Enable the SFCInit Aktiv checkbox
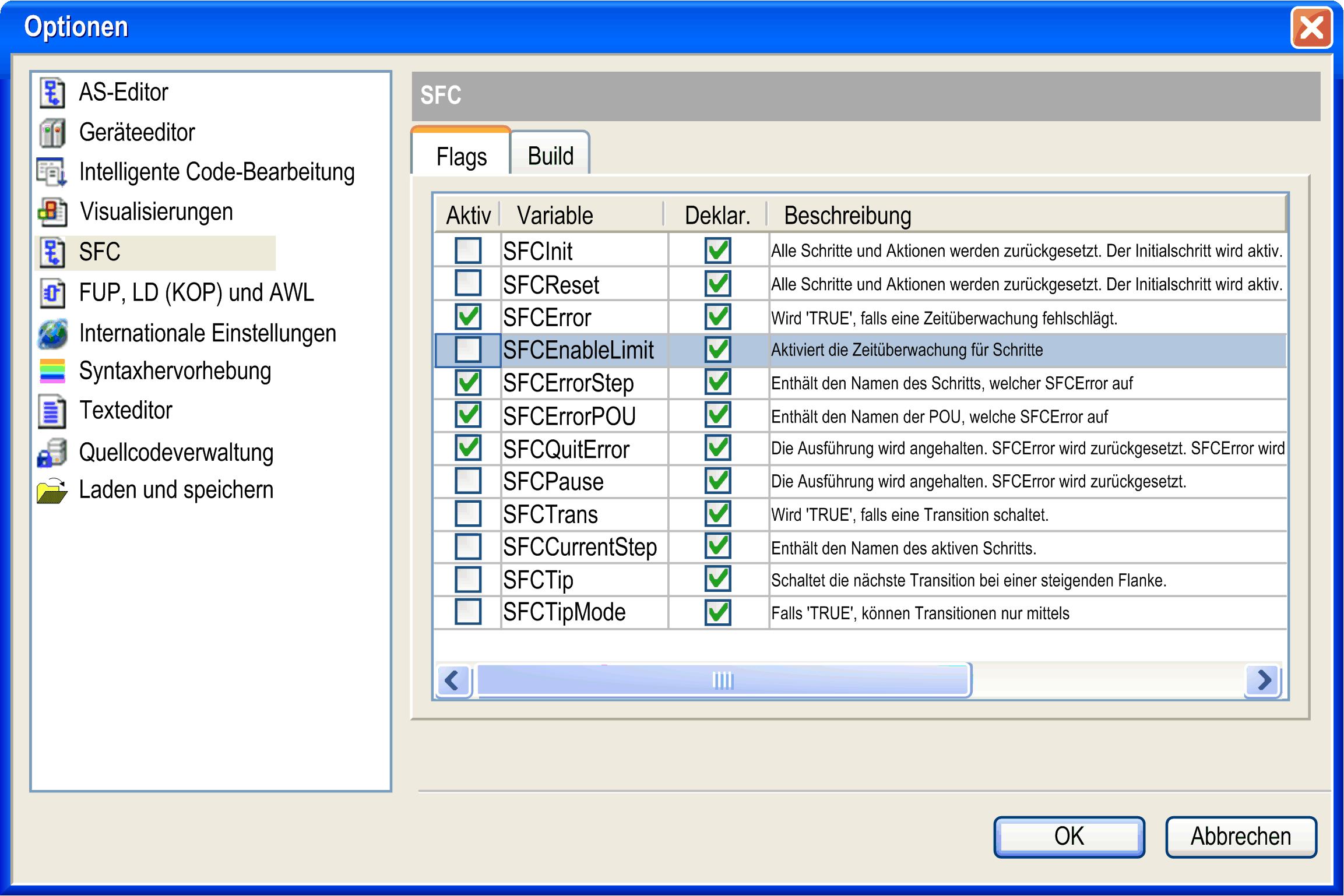 coord(468,251)
